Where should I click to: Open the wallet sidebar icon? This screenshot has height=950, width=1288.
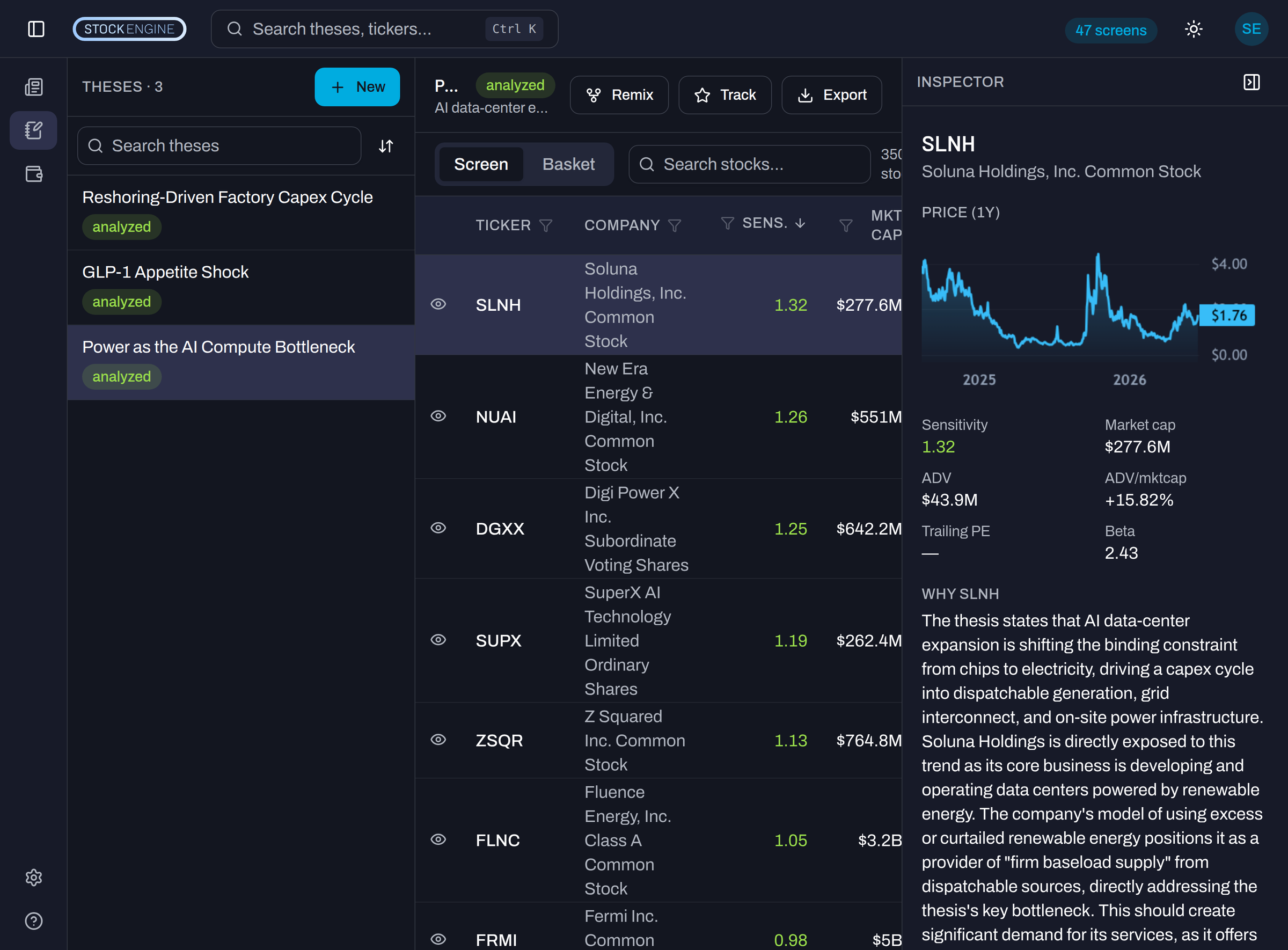[34, 174]
